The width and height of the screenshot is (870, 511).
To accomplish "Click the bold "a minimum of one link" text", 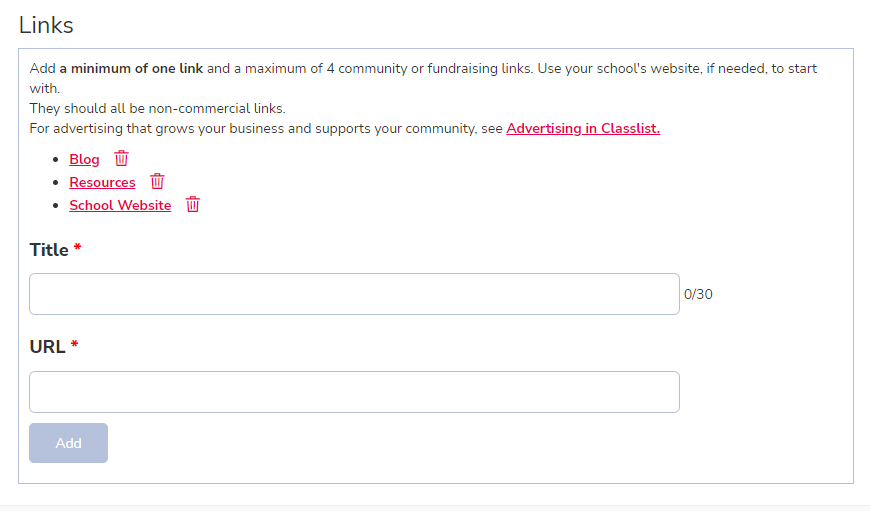I will pos(131,68).
